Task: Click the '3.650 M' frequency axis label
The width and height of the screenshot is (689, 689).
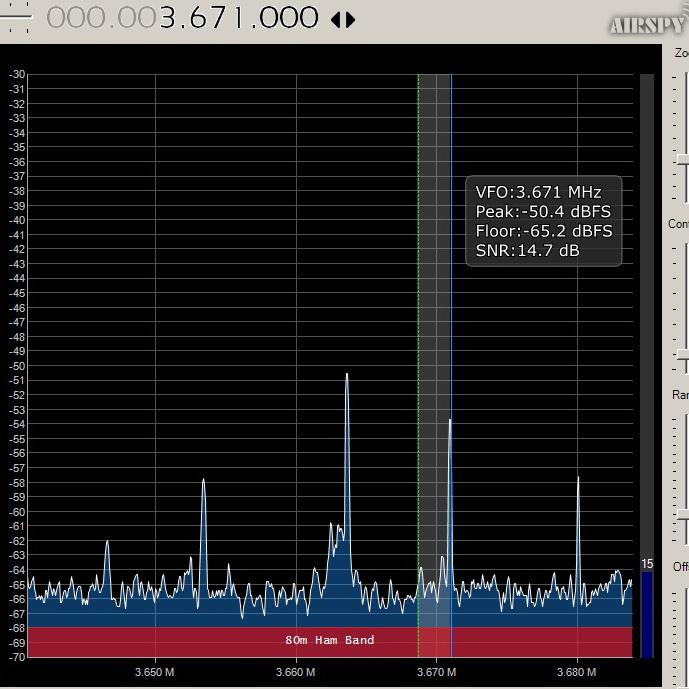Action: (155, 672)
